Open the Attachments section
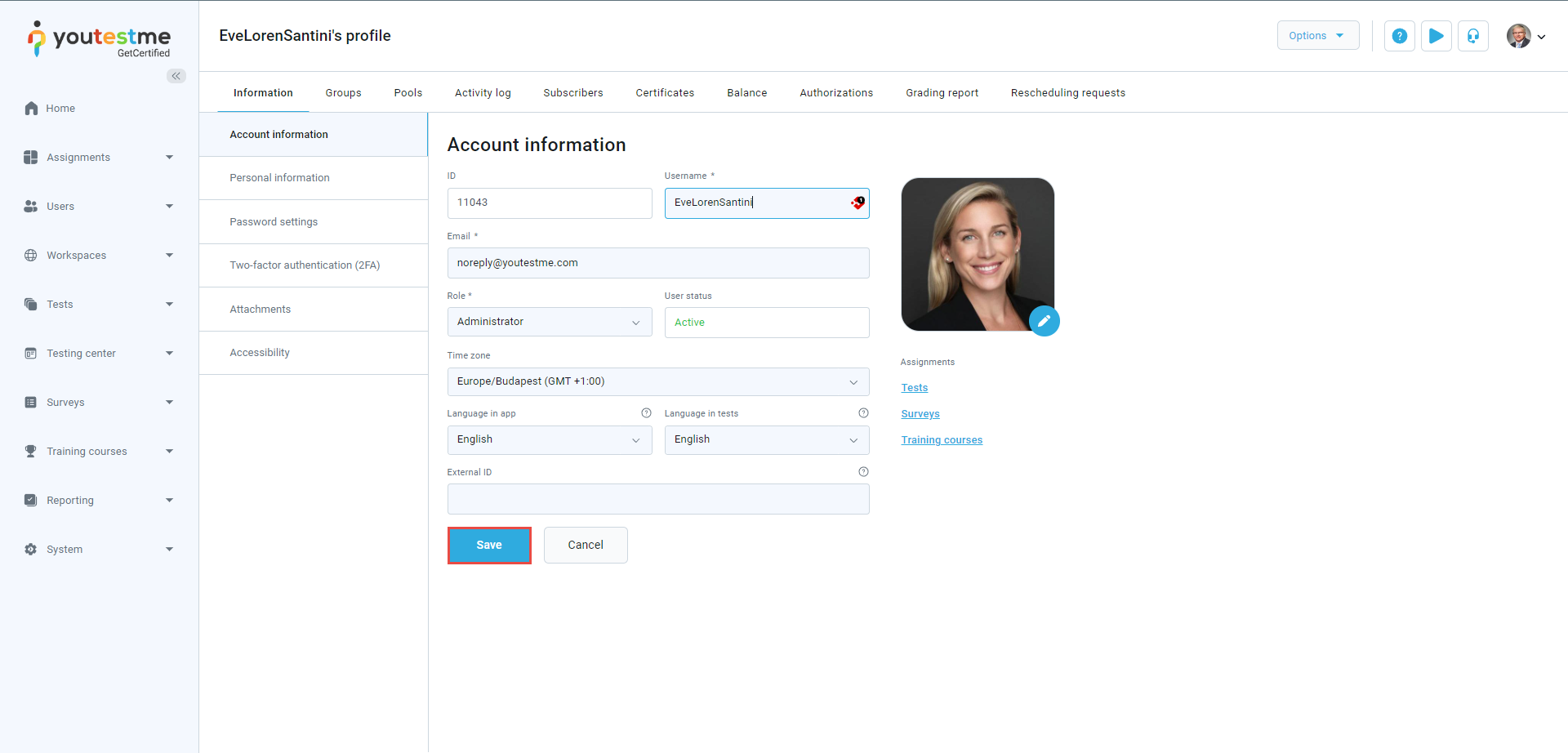 point(314,310)
